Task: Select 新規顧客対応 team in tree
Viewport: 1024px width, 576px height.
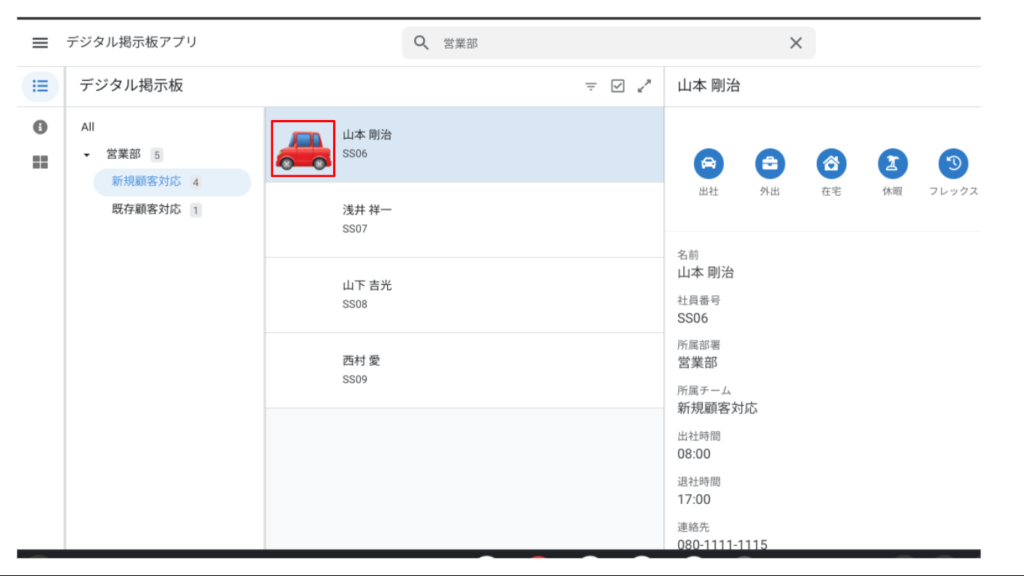Action: (146, 182)
